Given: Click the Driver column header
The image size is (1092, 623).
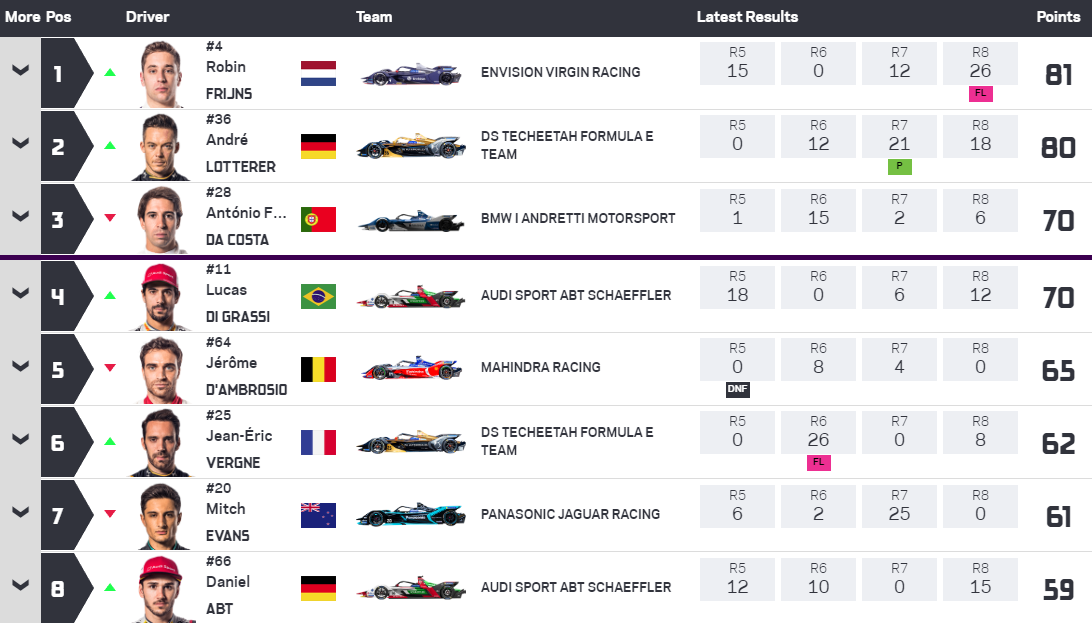Looking at the screenshot, I should click(148, 17).
